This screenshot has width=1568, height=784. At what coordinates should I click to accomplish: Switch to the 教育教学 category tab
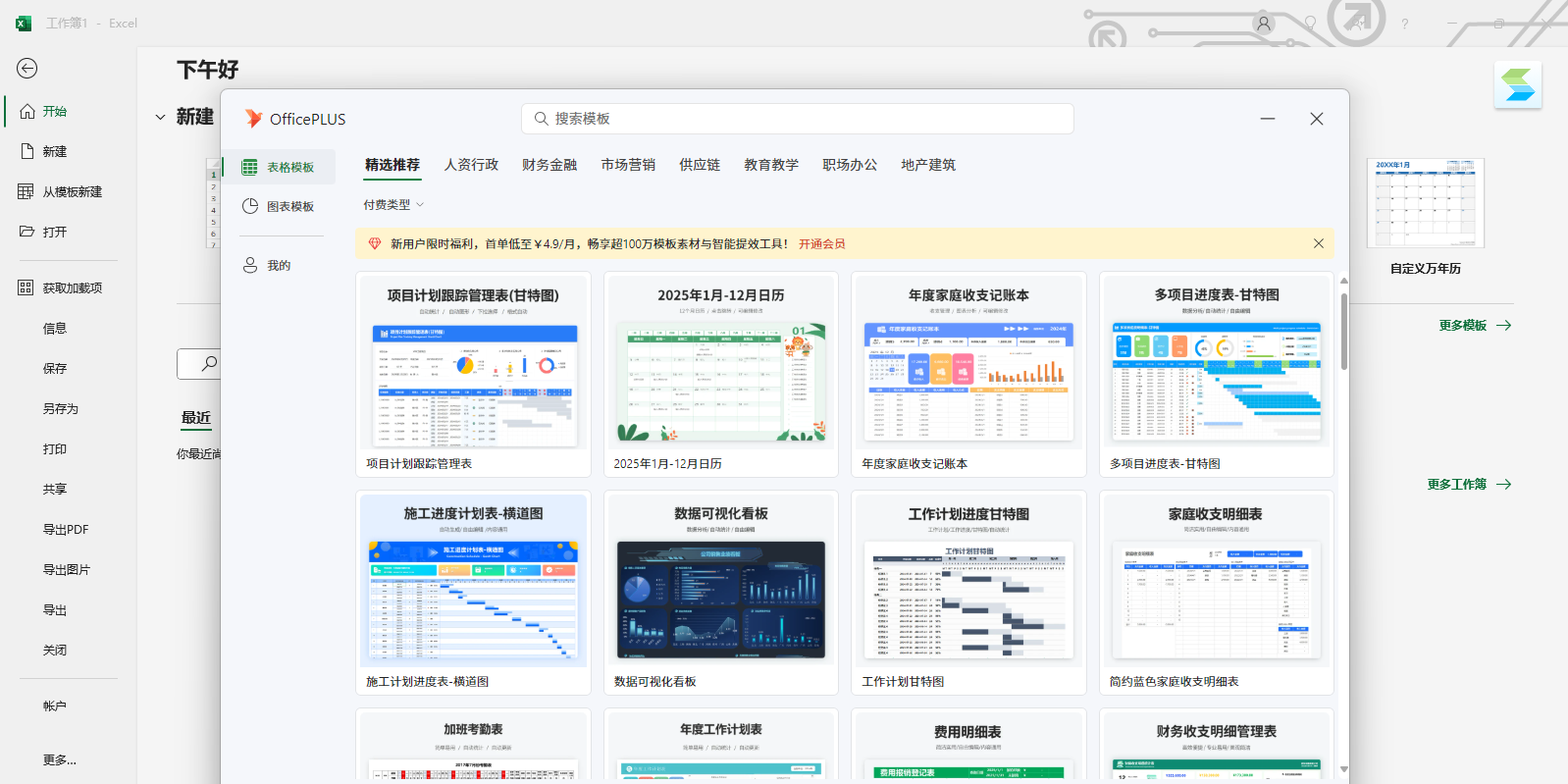771,165
